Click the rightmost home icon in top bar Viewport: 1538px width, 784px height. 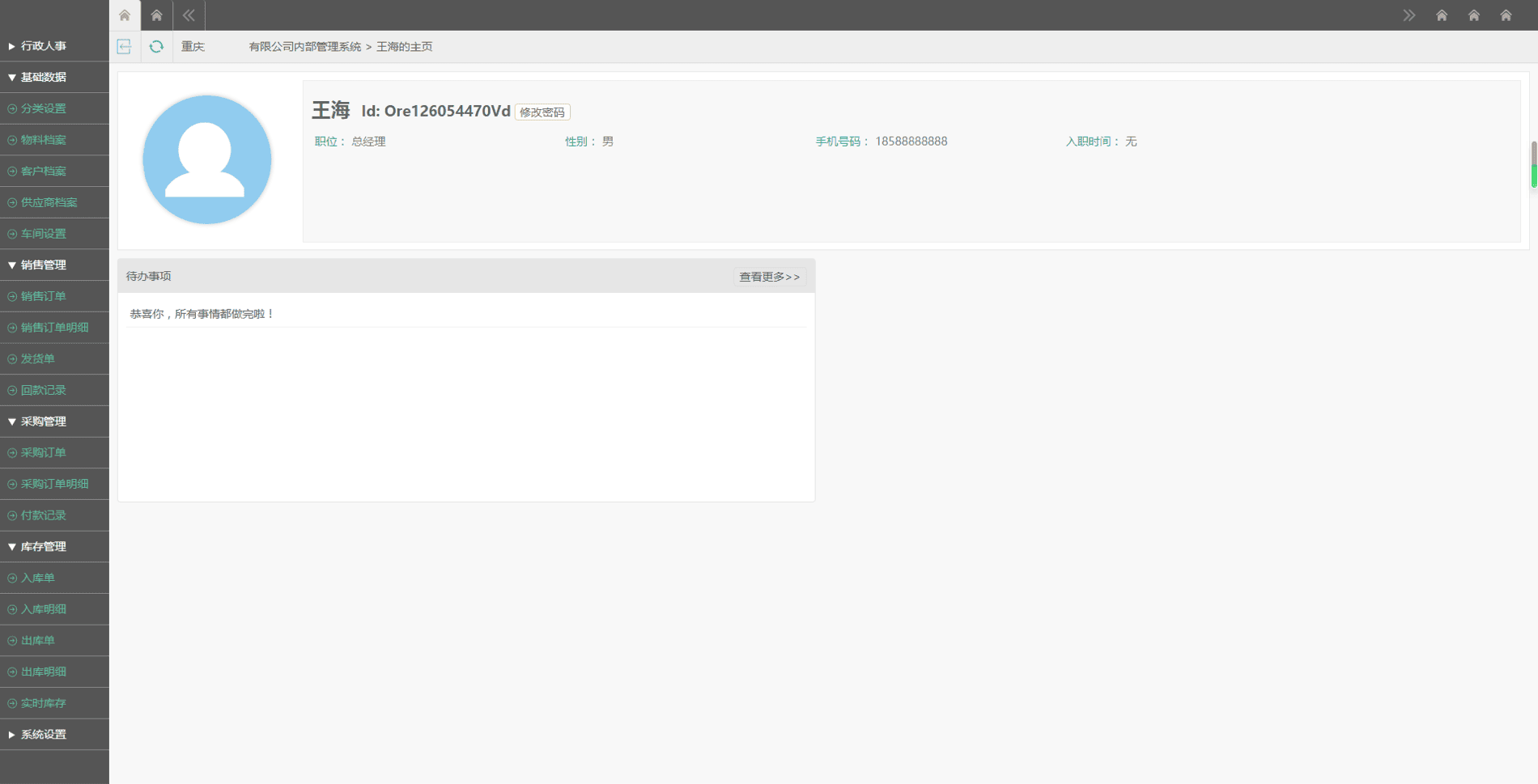tap(1506, 15)
